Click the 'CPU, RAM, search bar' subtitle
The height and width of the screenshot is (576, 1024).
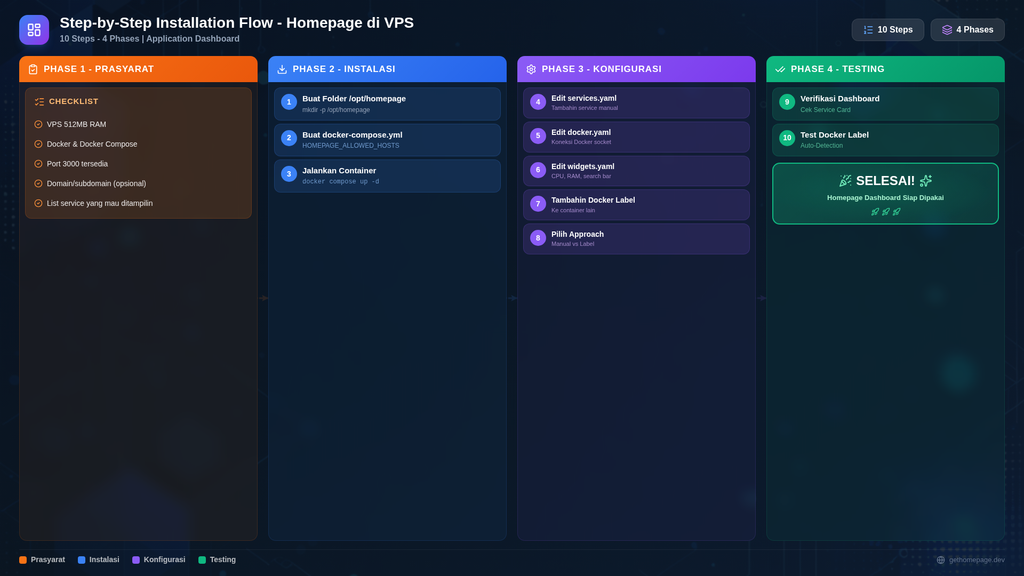click(x=581, y=176)
